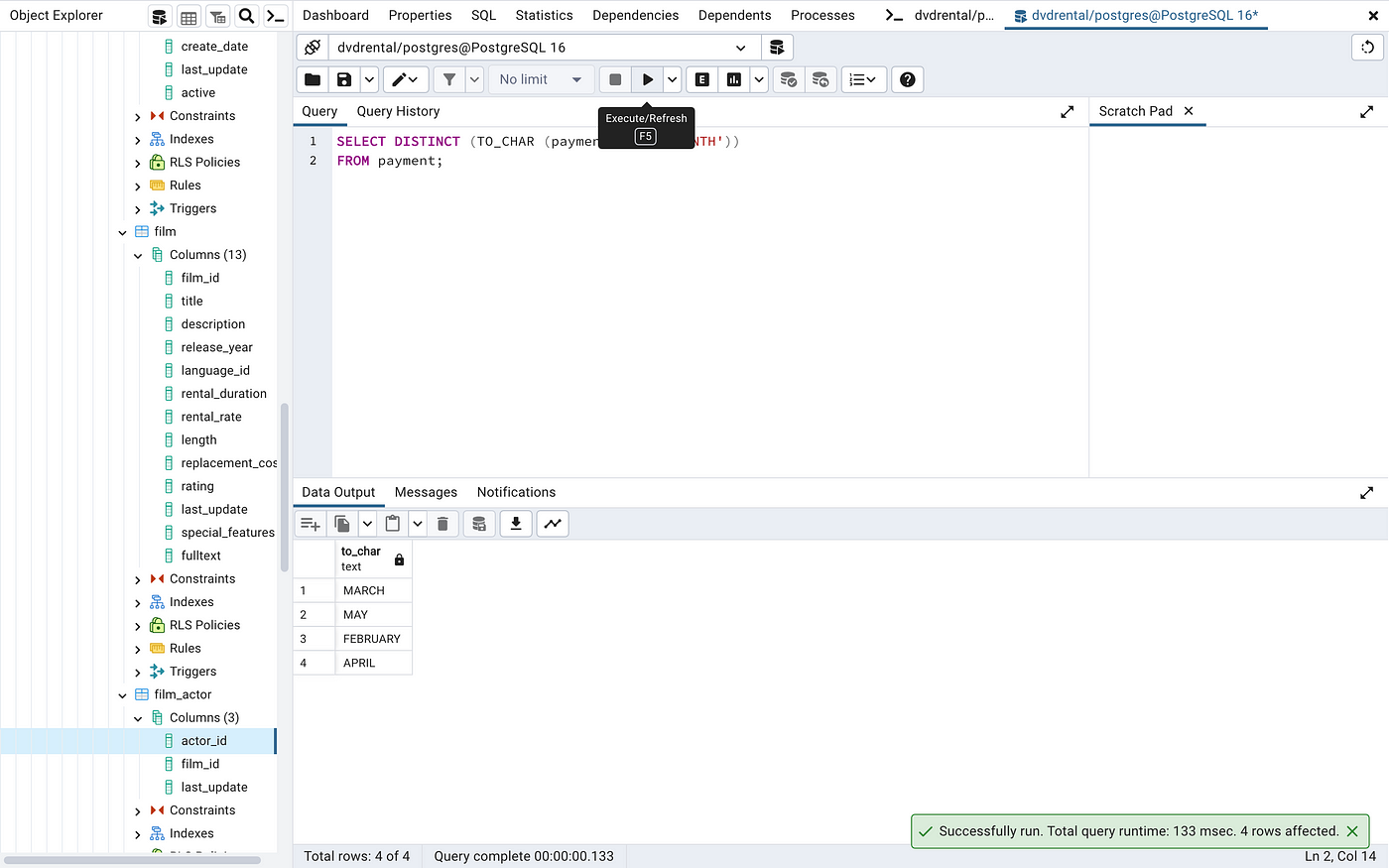
Task: Expand the Data Output panel
Action: tap(1367, 493)
